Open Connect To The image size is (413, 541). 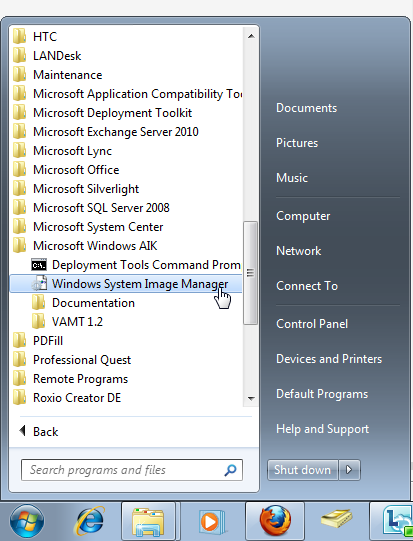[307, 286]
